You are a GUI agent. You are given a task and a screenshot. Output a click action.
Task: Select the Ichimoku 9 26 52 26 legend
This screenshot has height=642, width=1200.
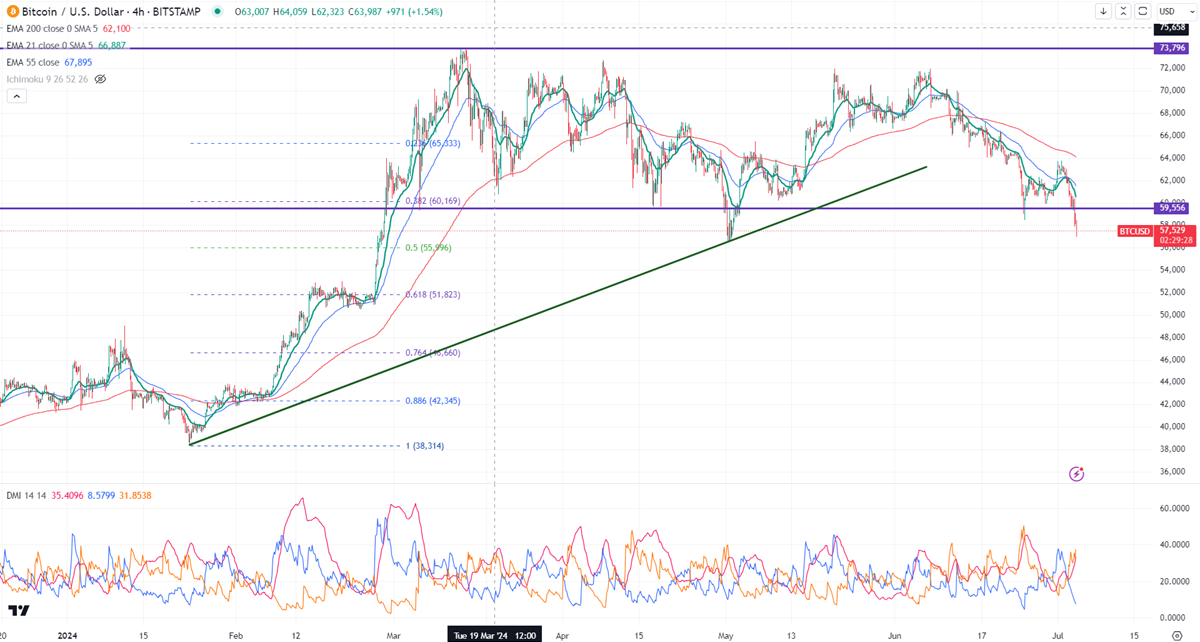(47, 78)
